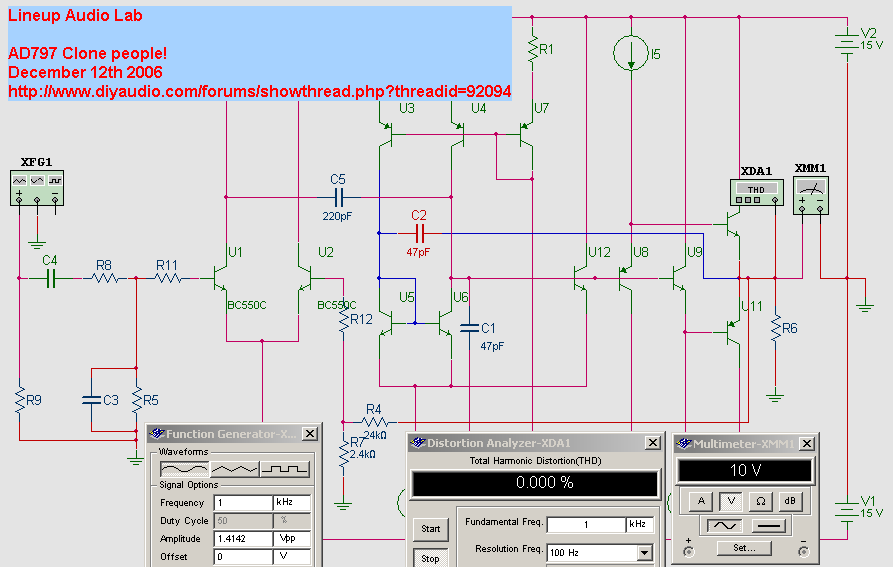Select DC signal mode on Multimeter
This screenshot has height=567, width=893.
pyautogui.click(x=769, y=525)
